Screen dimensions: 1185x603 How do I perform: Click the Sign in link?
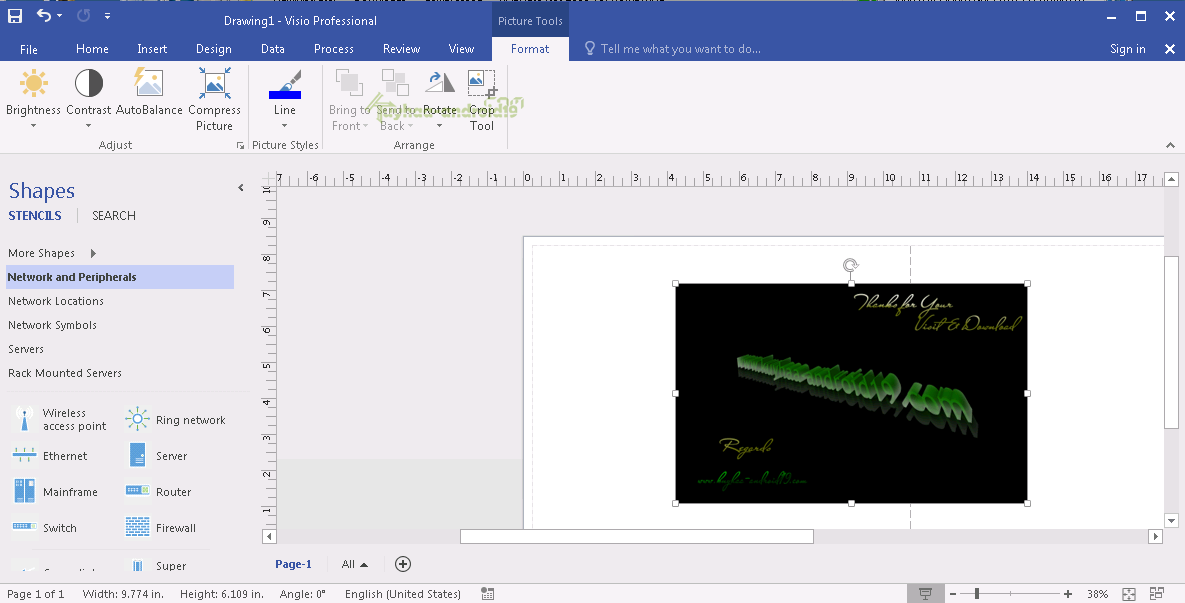[1128, 49]
